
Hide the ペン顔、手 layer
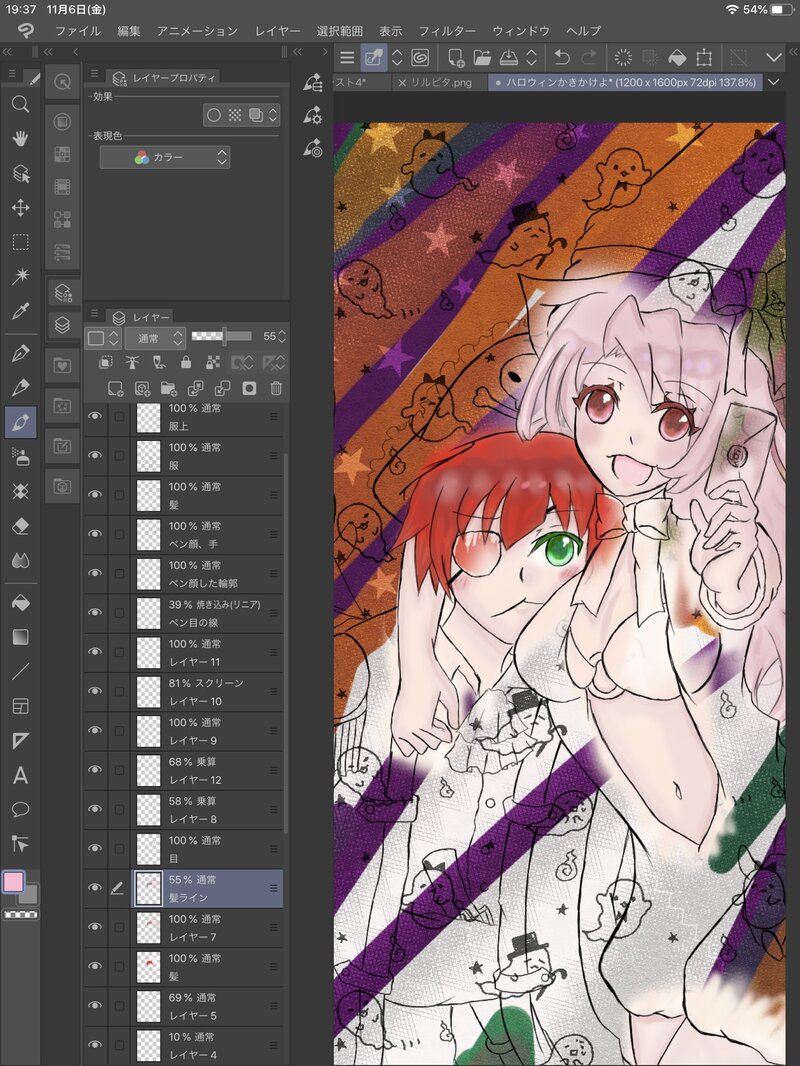click(95, 534)
